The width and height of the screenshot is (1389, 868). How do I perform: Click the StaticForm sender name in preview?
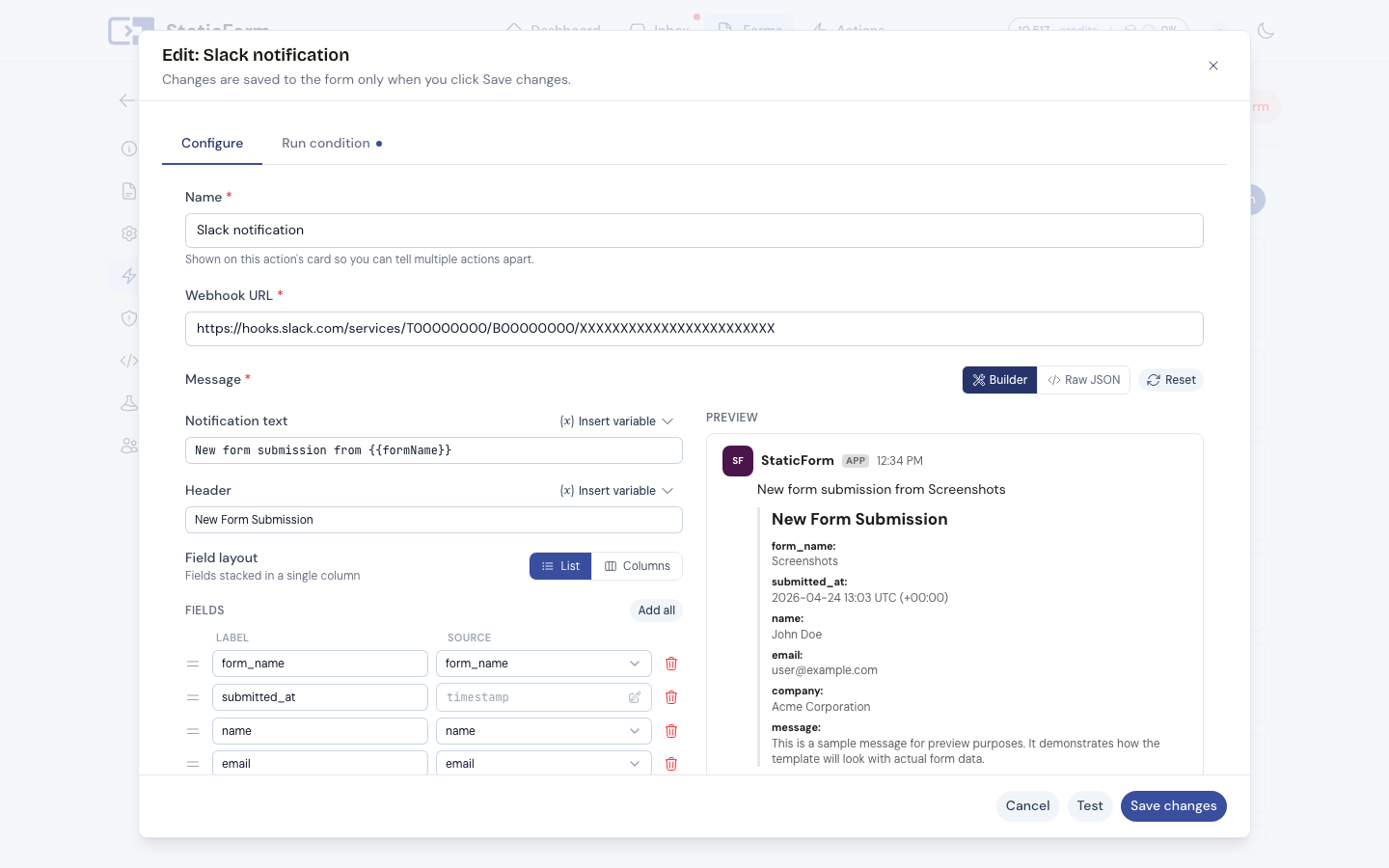(x=798, y=461)
